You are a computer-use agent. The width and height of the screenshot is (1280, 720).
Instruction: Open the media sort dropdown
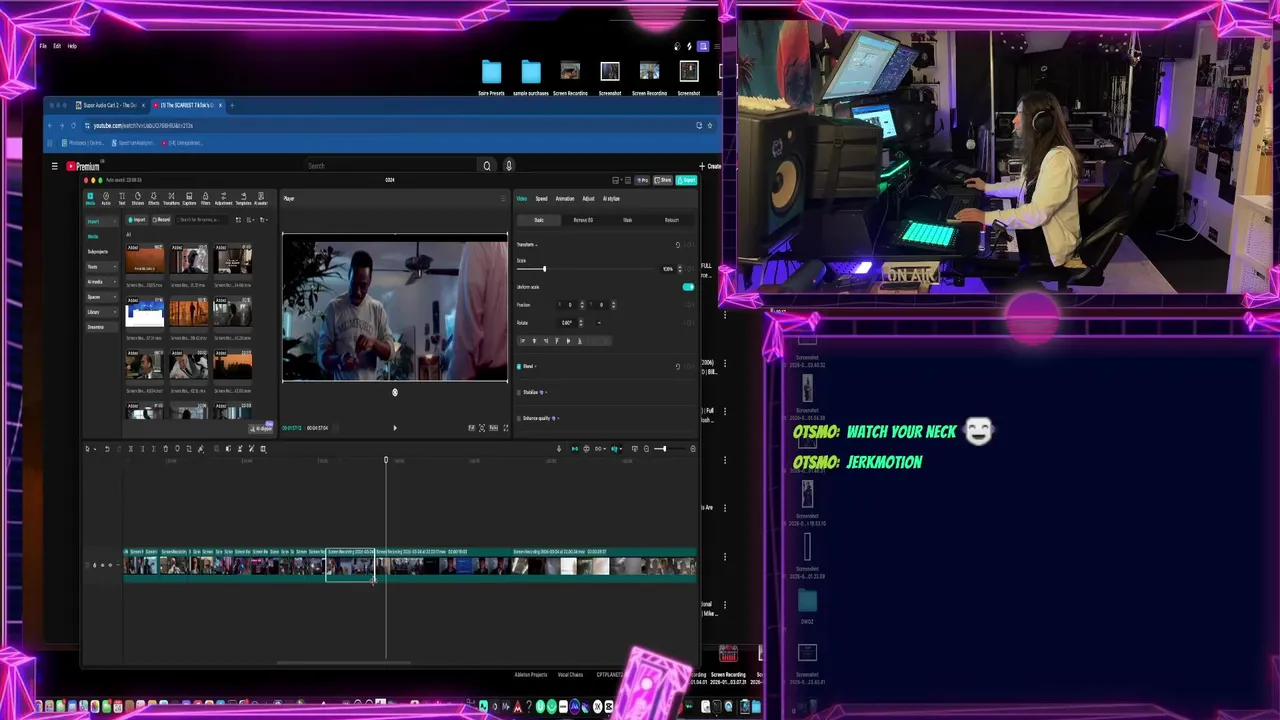pyautogui.click(x=251, y=220)
